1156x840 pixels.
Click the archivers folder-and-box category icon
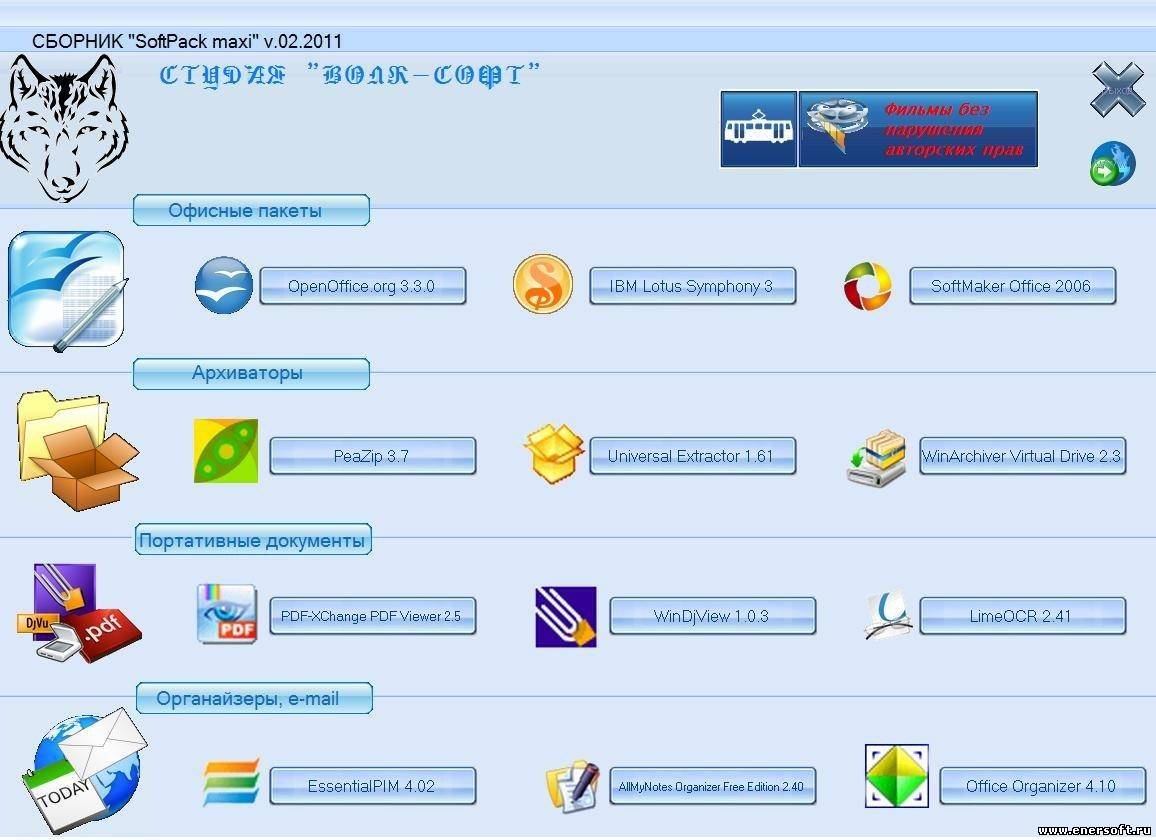click(77, 451)
